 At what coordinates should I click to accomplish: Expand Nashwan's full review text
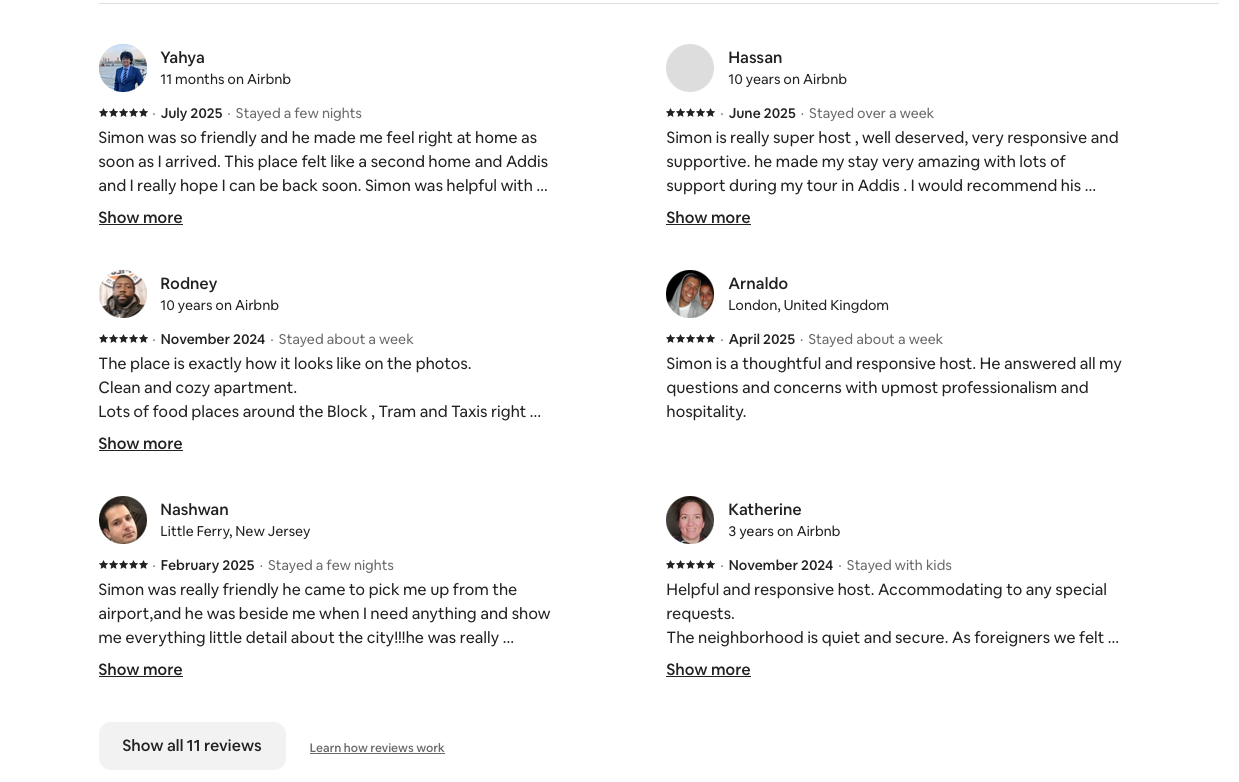(x=140, y=670)
